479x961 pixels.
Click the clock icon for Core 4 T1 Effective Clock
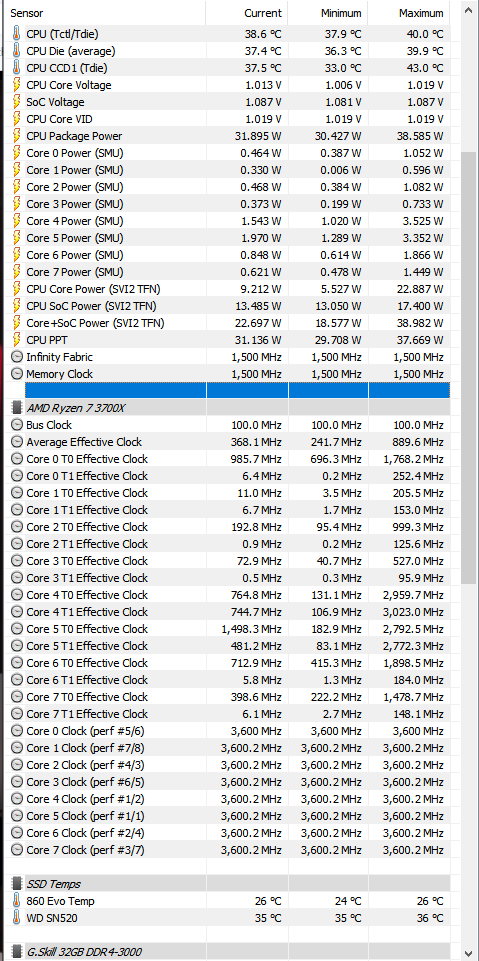point(17,612)
